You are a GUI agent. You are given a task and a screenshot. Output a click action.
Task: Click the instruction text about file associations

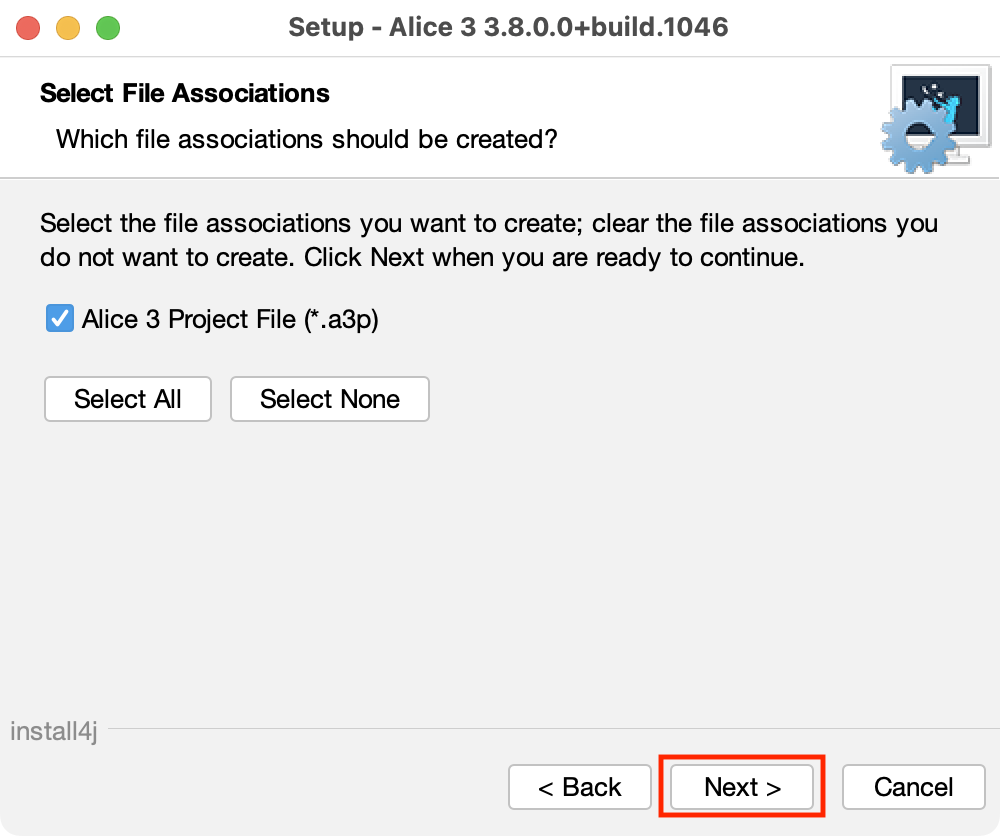point(488,240)
